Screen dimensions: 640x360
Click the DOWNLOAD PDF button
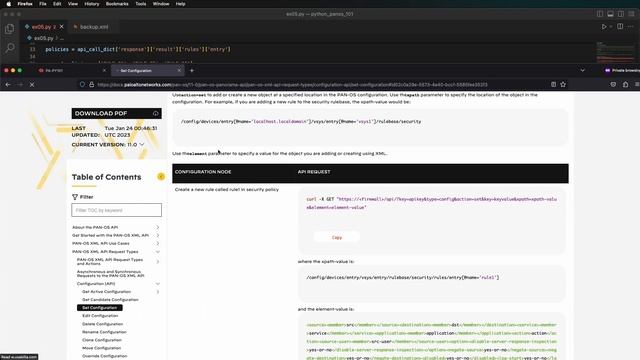pyautogui.click(x=116, y=113)
